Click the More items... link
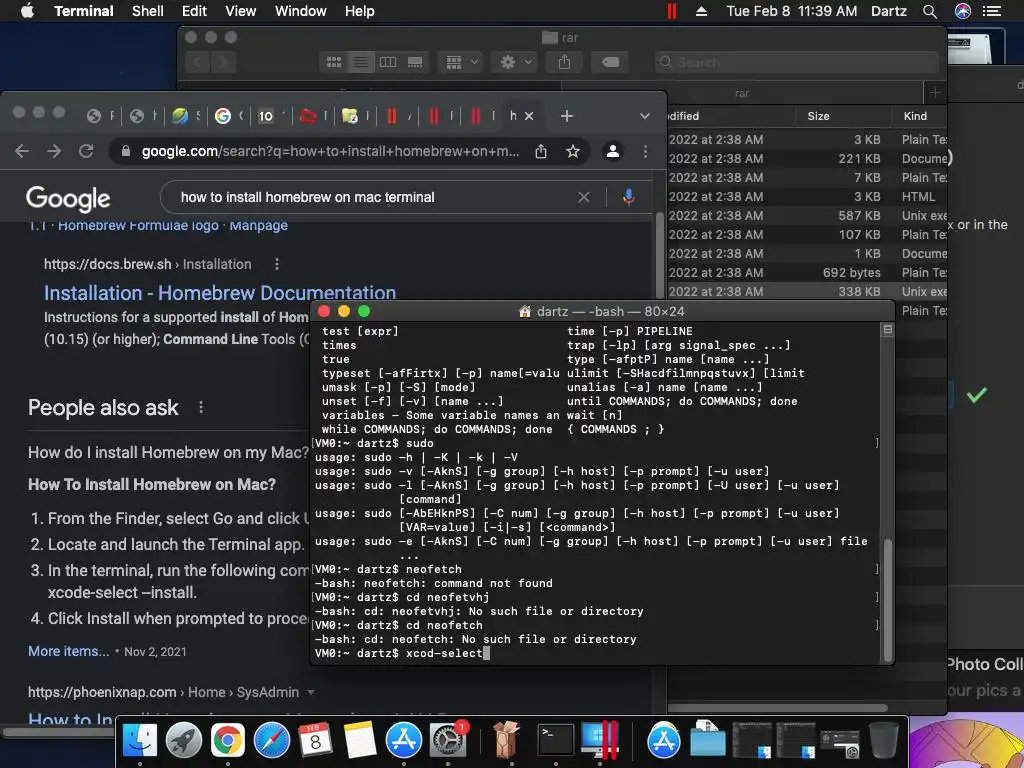Screen dimensions: 1024x768 click(x=69, y=651)
